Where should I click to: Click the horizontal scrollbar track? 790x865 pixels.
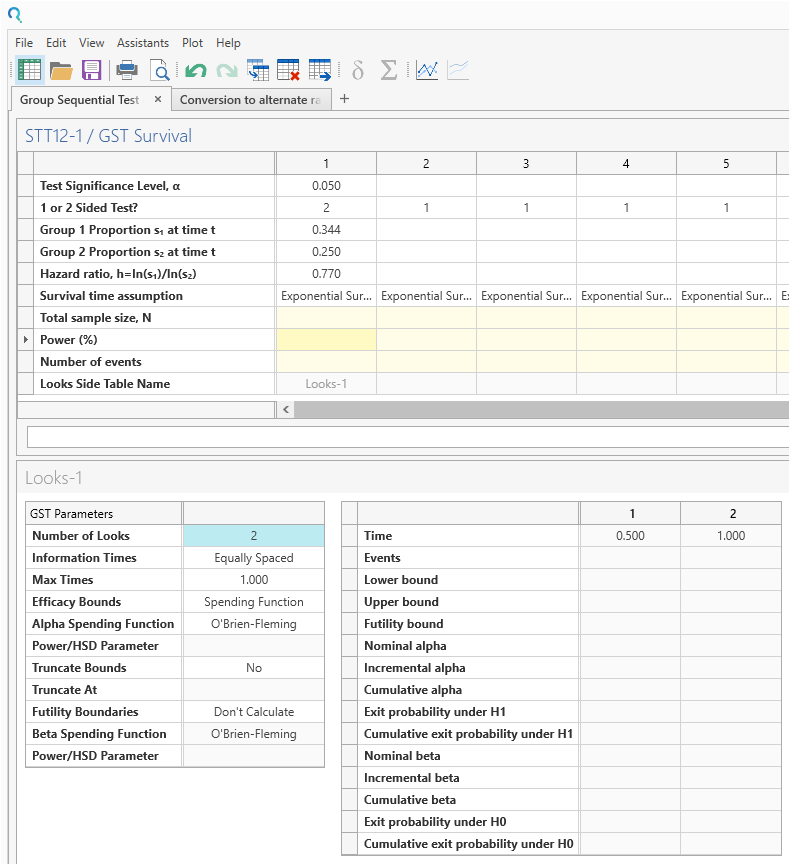[541, 410]
